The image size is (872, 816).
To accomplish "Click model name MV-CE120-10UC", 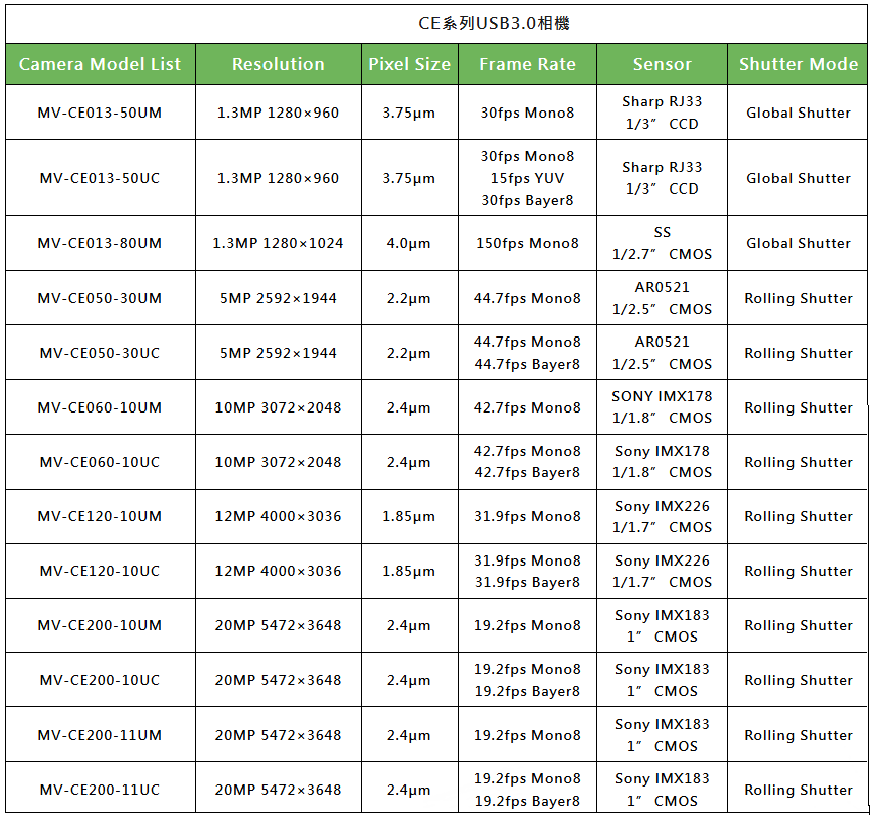I will point(100,571).
